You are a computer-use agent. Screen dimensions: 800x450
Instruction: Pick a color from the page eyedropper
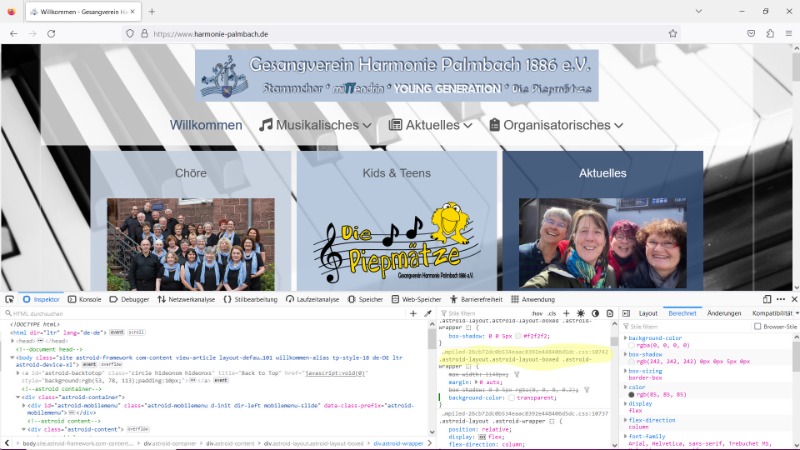point(428,313)
